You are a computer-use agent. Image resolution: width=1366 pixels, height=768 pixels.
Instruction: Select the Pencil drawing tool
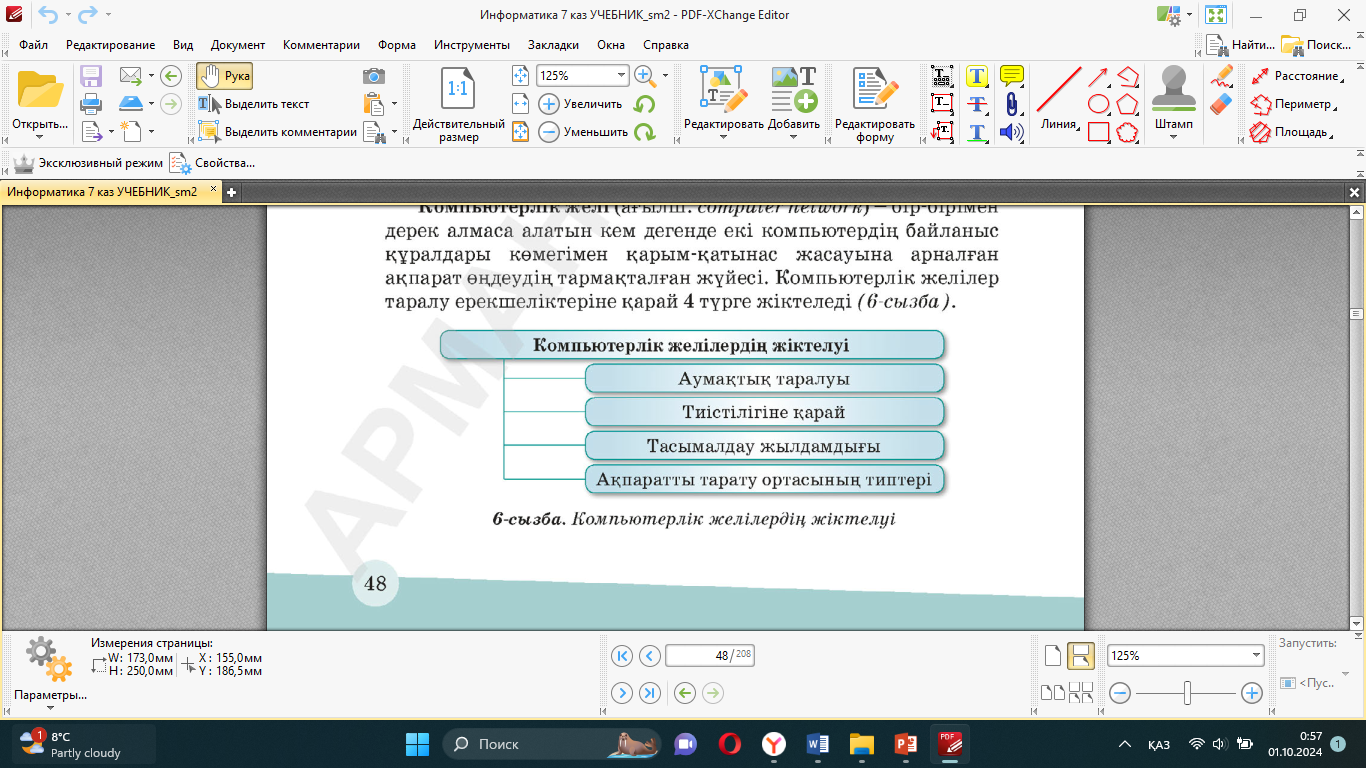pos(1221,76)
